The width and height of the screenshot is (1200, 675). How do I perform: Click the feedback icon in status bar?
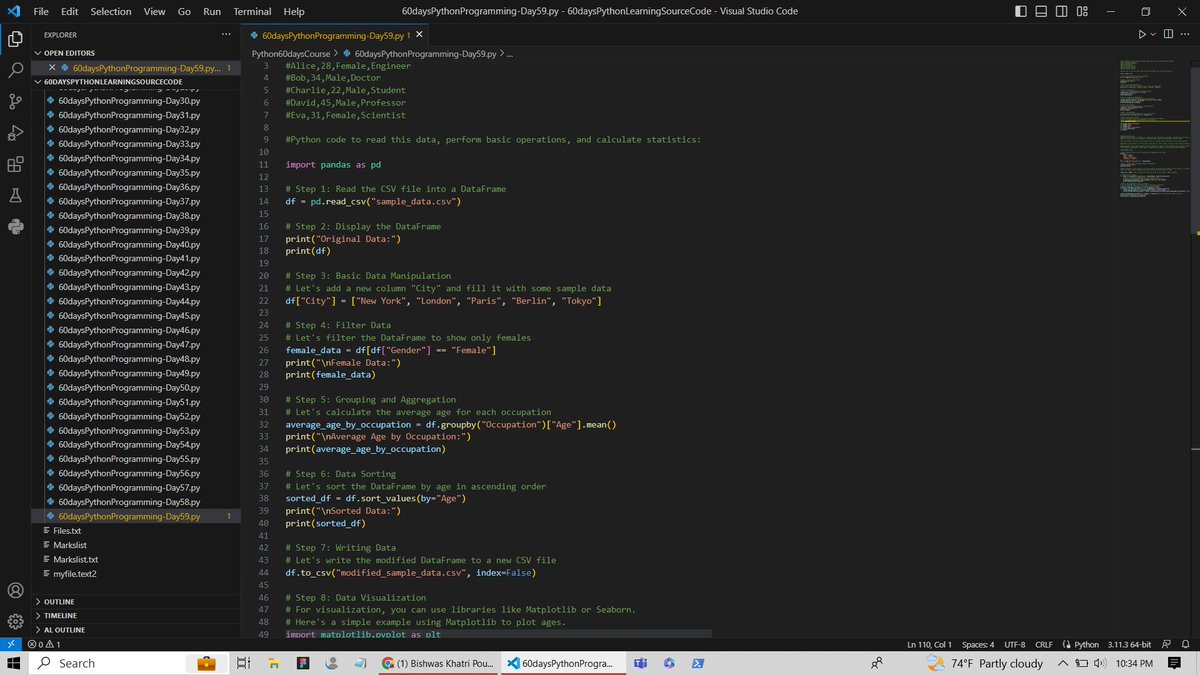[1167, 644]
